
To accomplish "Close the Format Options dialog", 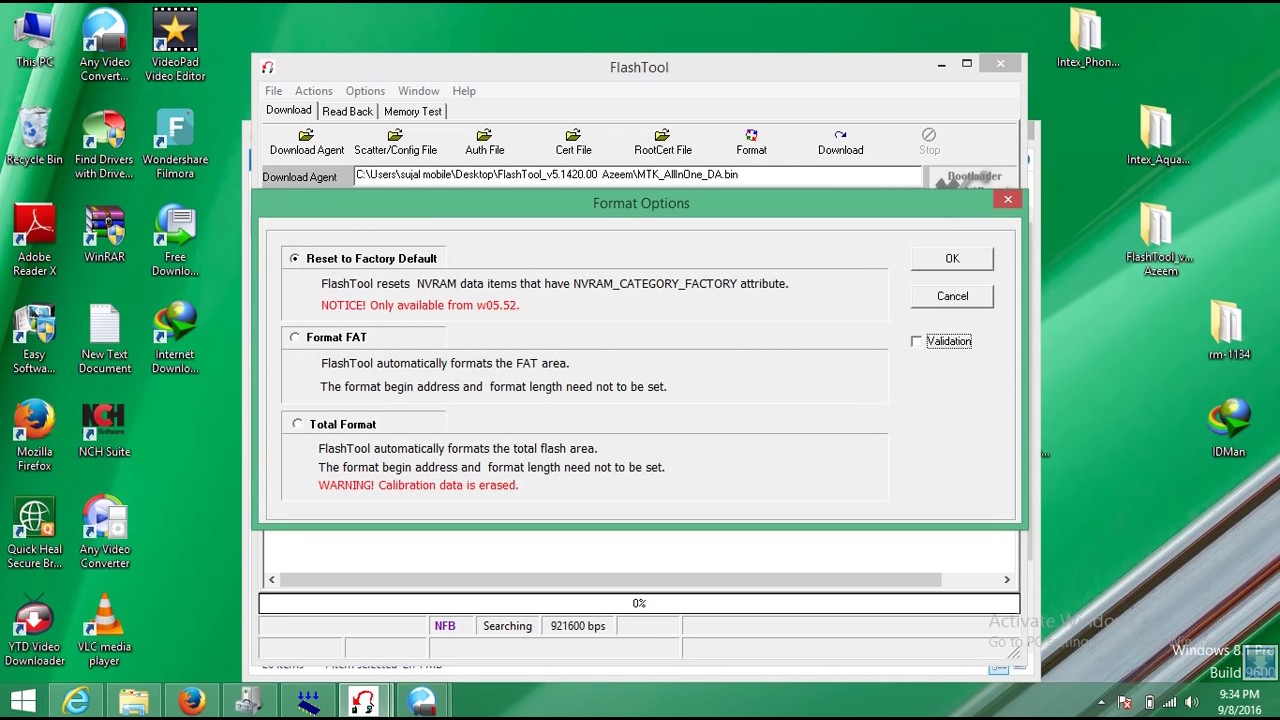I will coord(1008,200).
